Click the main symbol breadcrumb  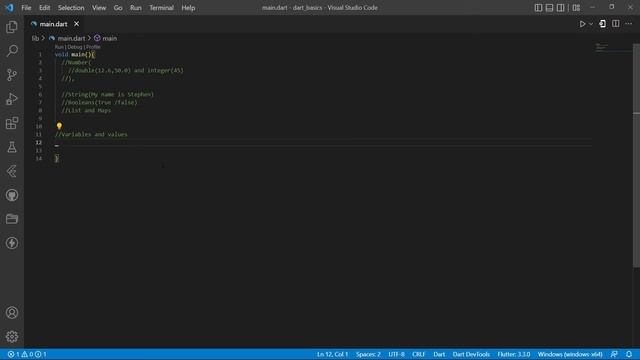coord(109,38)
